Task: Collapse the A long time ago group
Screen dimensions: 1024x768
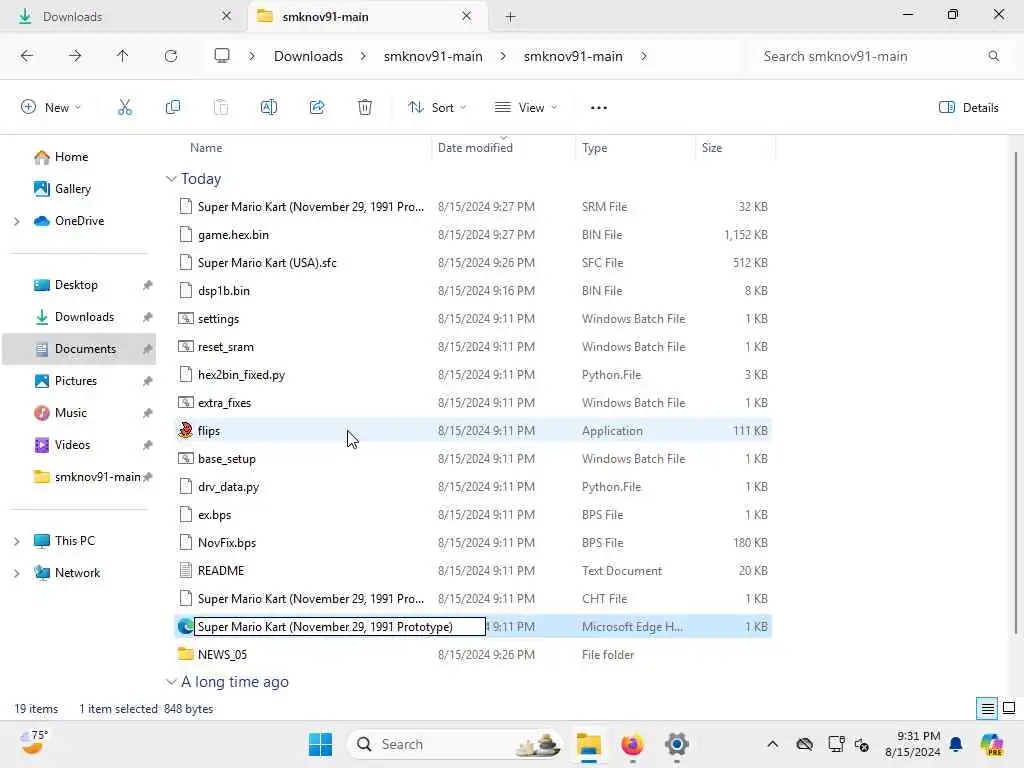Action: (171, 682)
